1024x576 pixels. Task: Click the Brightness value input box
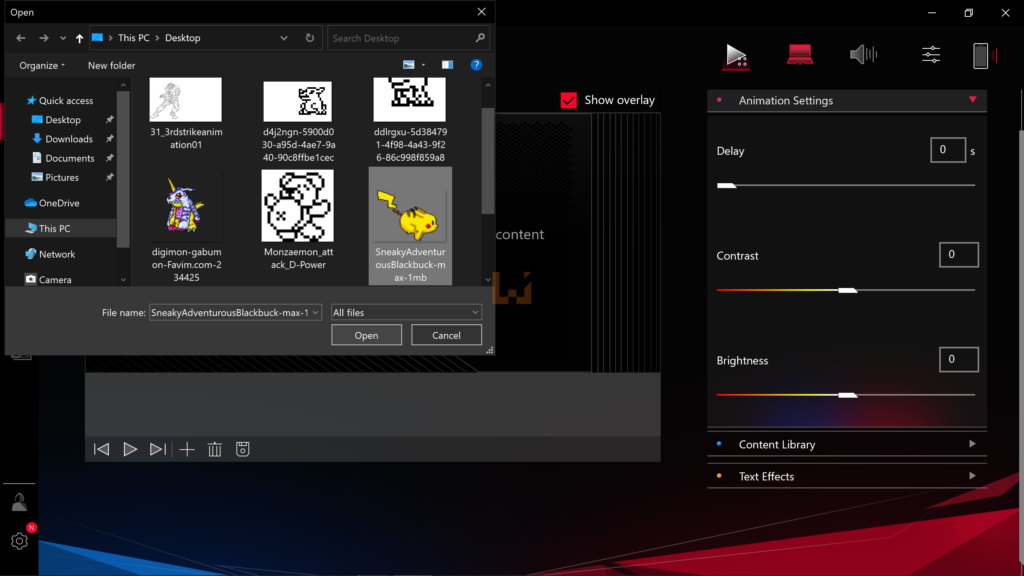[959, 359]
